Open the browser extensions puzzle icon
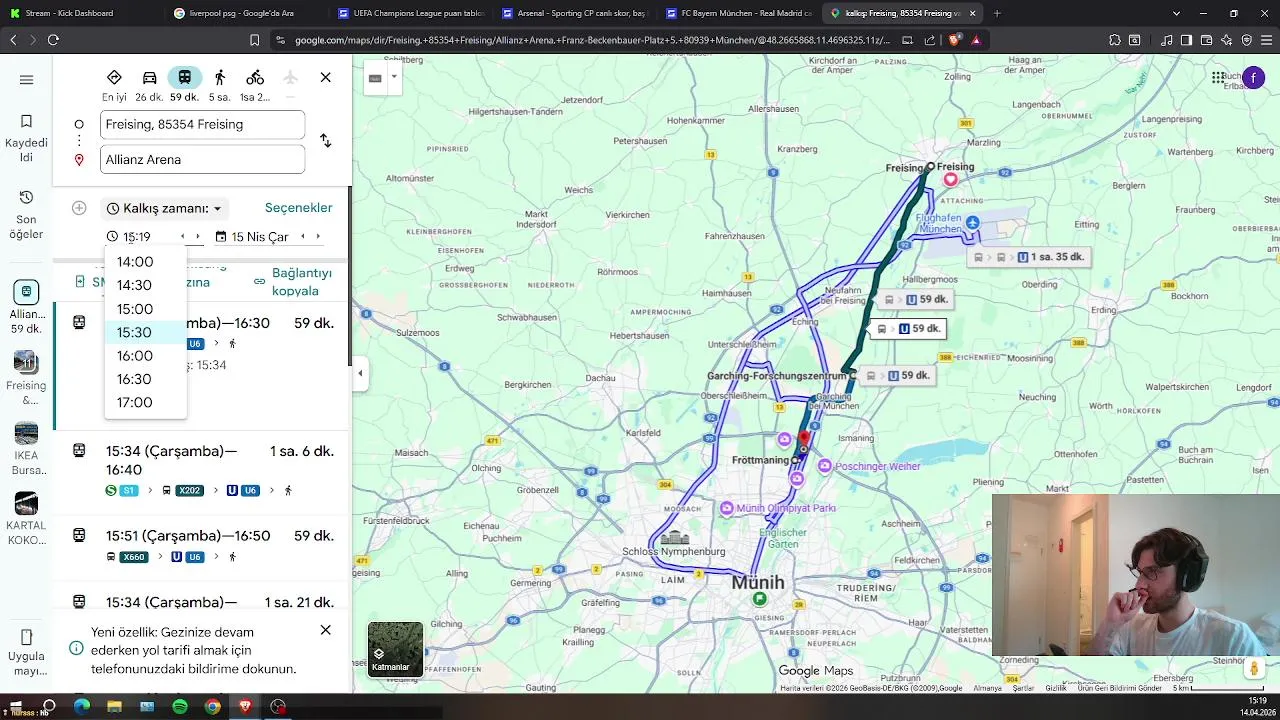Image resolution: width=1280 pixels, height=720 pixels. click(x=1115, y=40)
